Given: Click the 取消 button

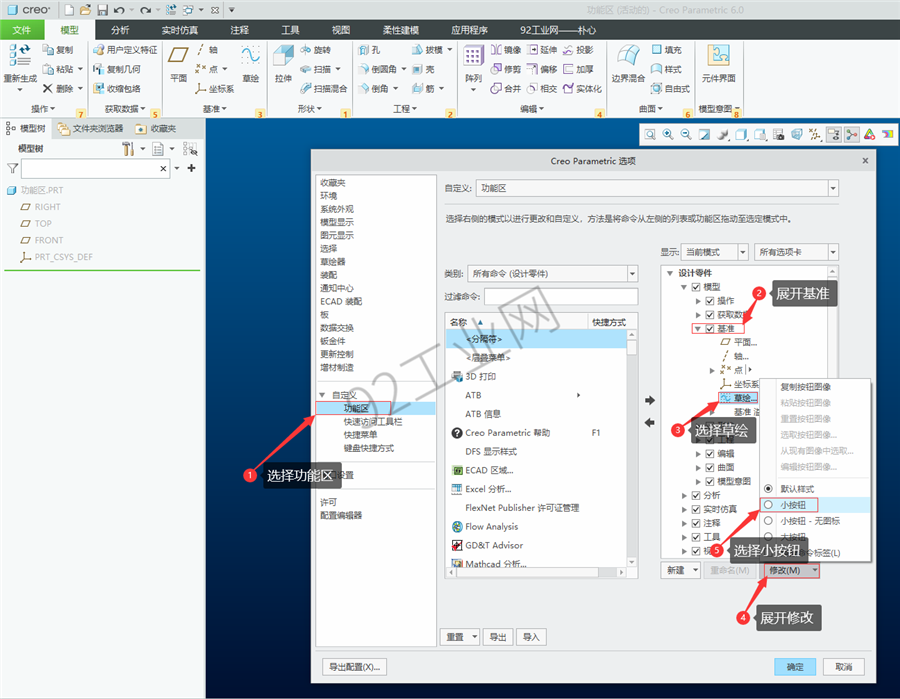Looking at the screenshot, I should 843,667.
